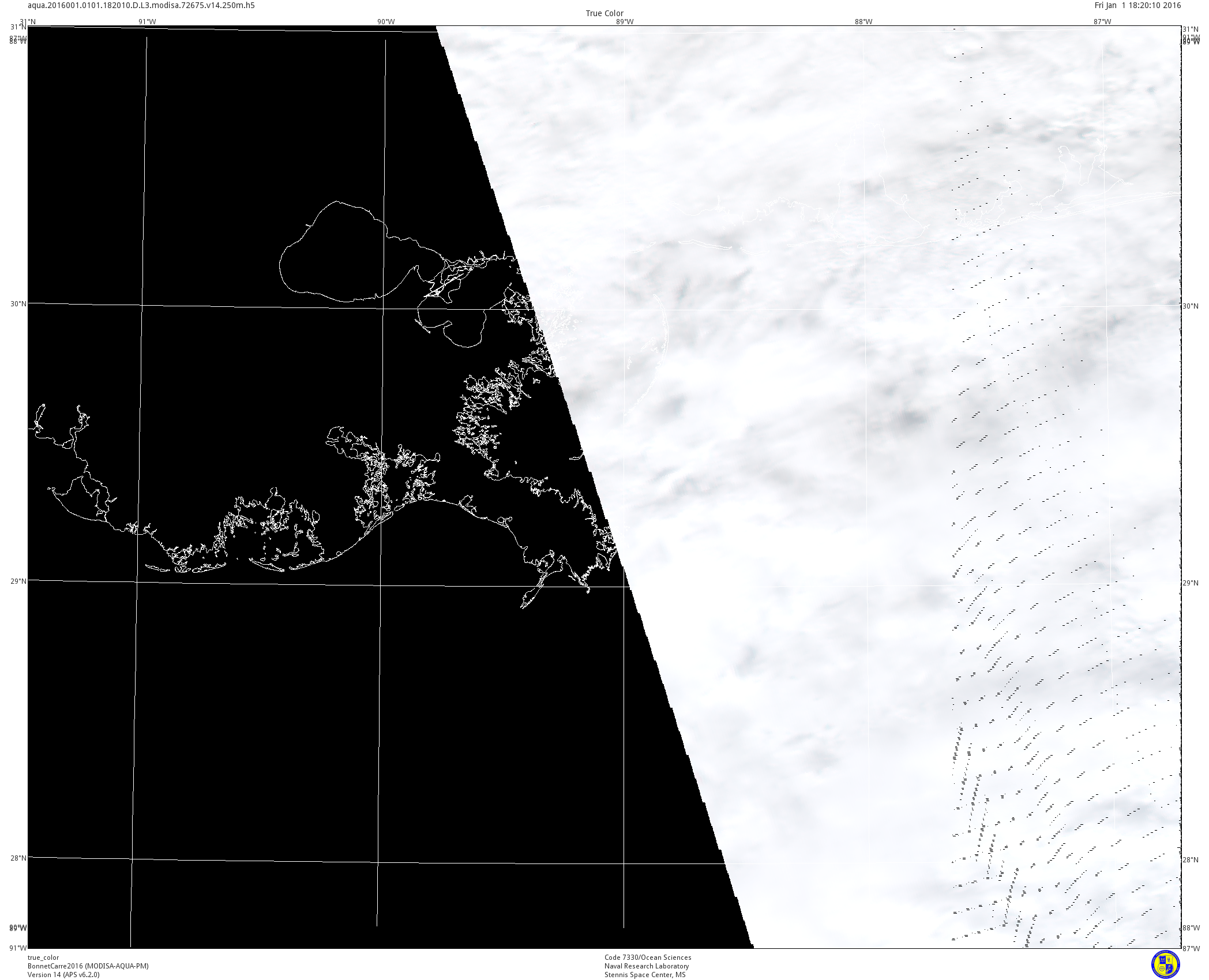Click the 'True Color' title
The width and height of the screenshot is (1209, 980).
604,13
